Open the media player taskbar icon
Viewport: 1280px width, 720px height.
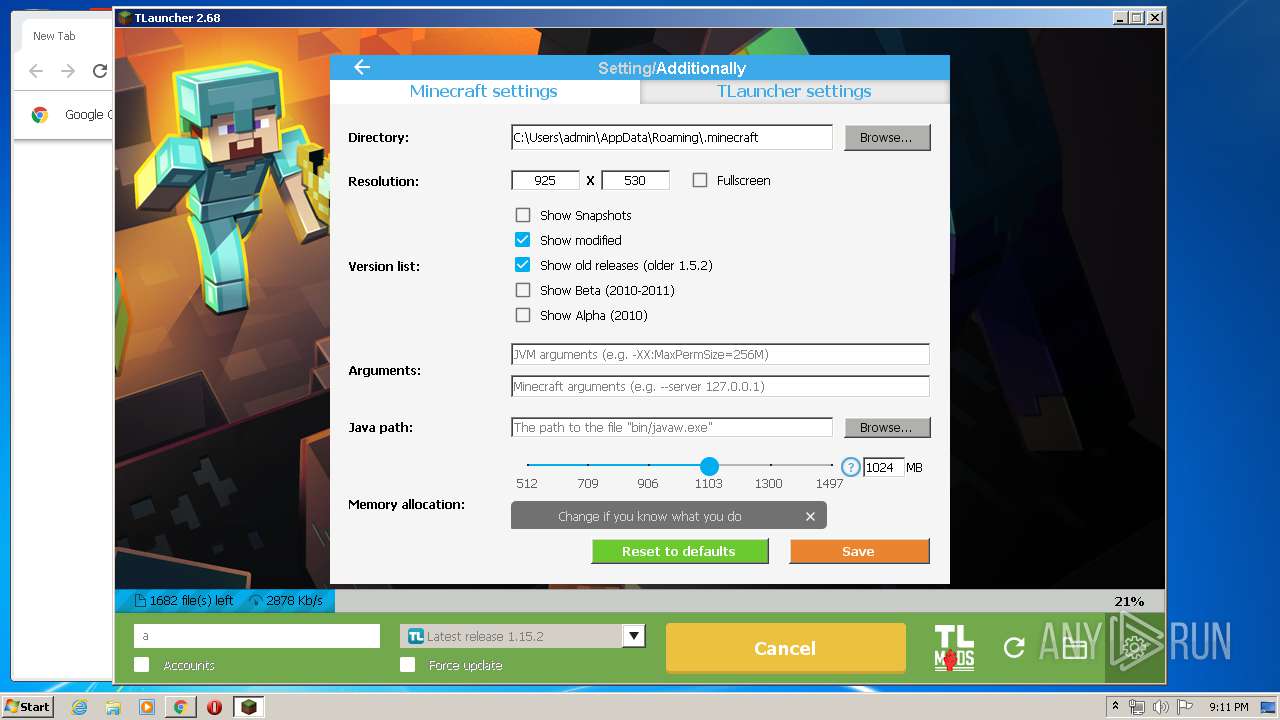pos(147,707)
